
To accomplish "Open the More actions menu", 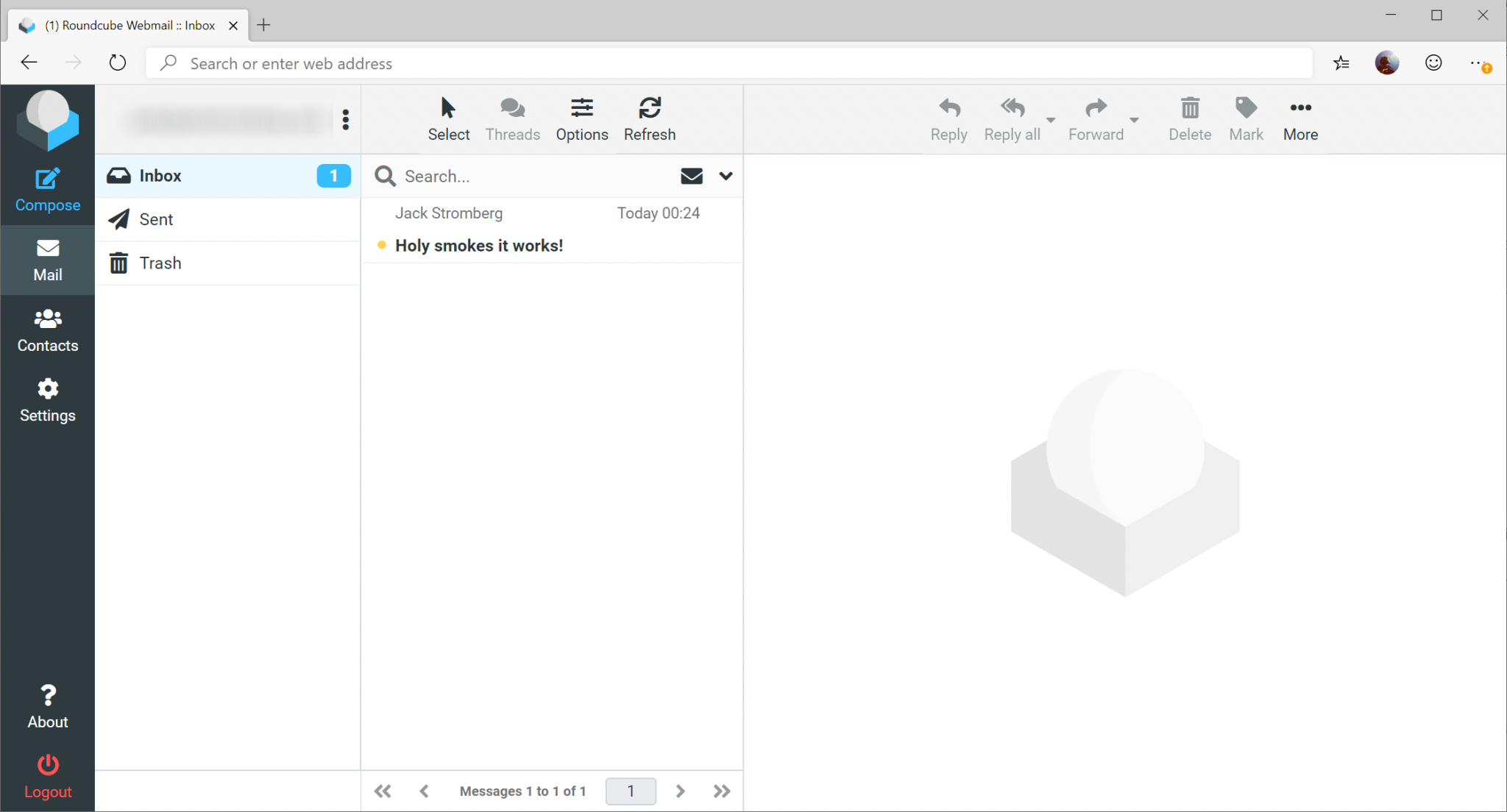I will (x=1299, y=118).
